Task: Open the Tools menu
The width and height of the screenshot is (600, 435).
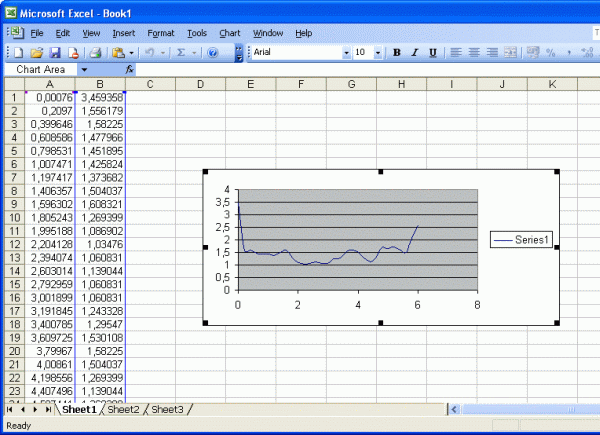Action: [197, 33]
